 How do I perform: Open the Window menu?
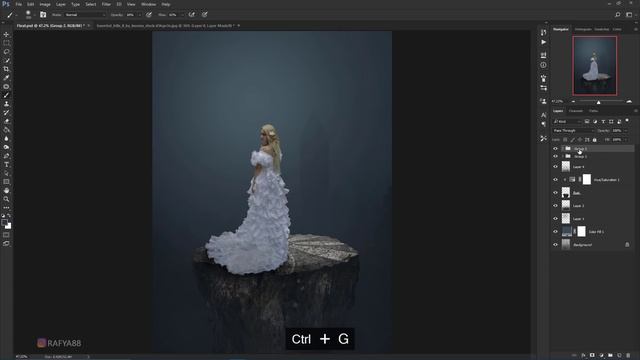pos(148,4)
